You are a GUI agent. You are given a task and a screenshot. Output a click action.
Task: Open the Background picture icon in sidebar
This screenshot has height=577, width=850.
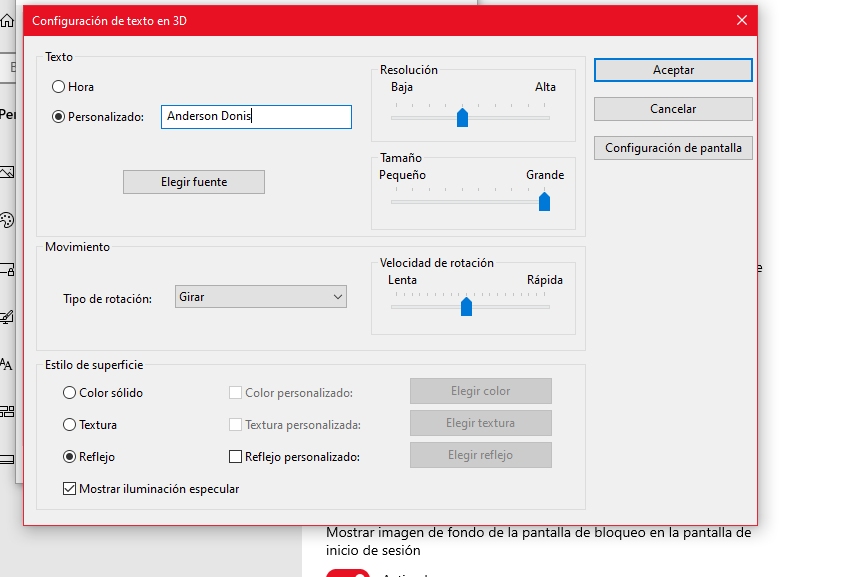tap(7, 172)
